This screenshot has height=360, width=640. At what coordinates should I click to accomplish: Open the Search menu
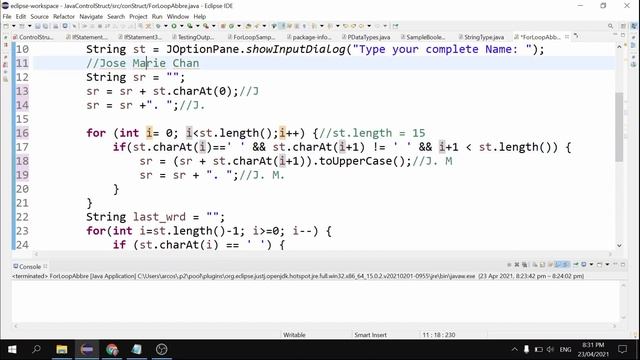point(116,16)
